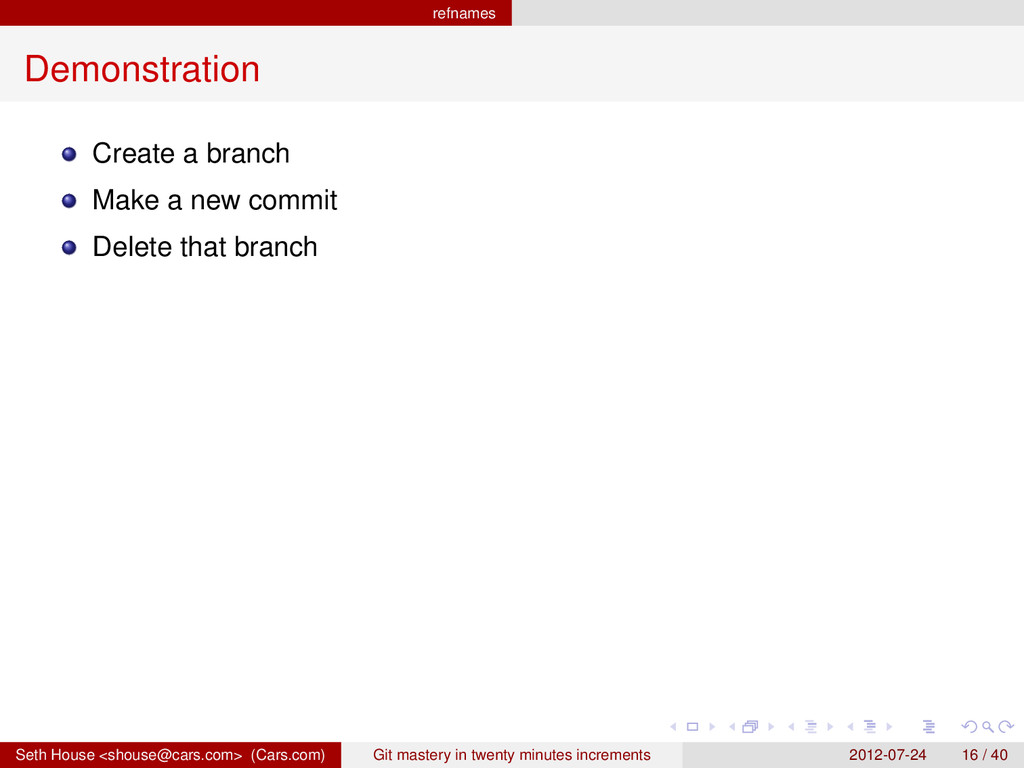Jump to previous section using arrow before section icon

pyautogui.click(x=850, y=727)
